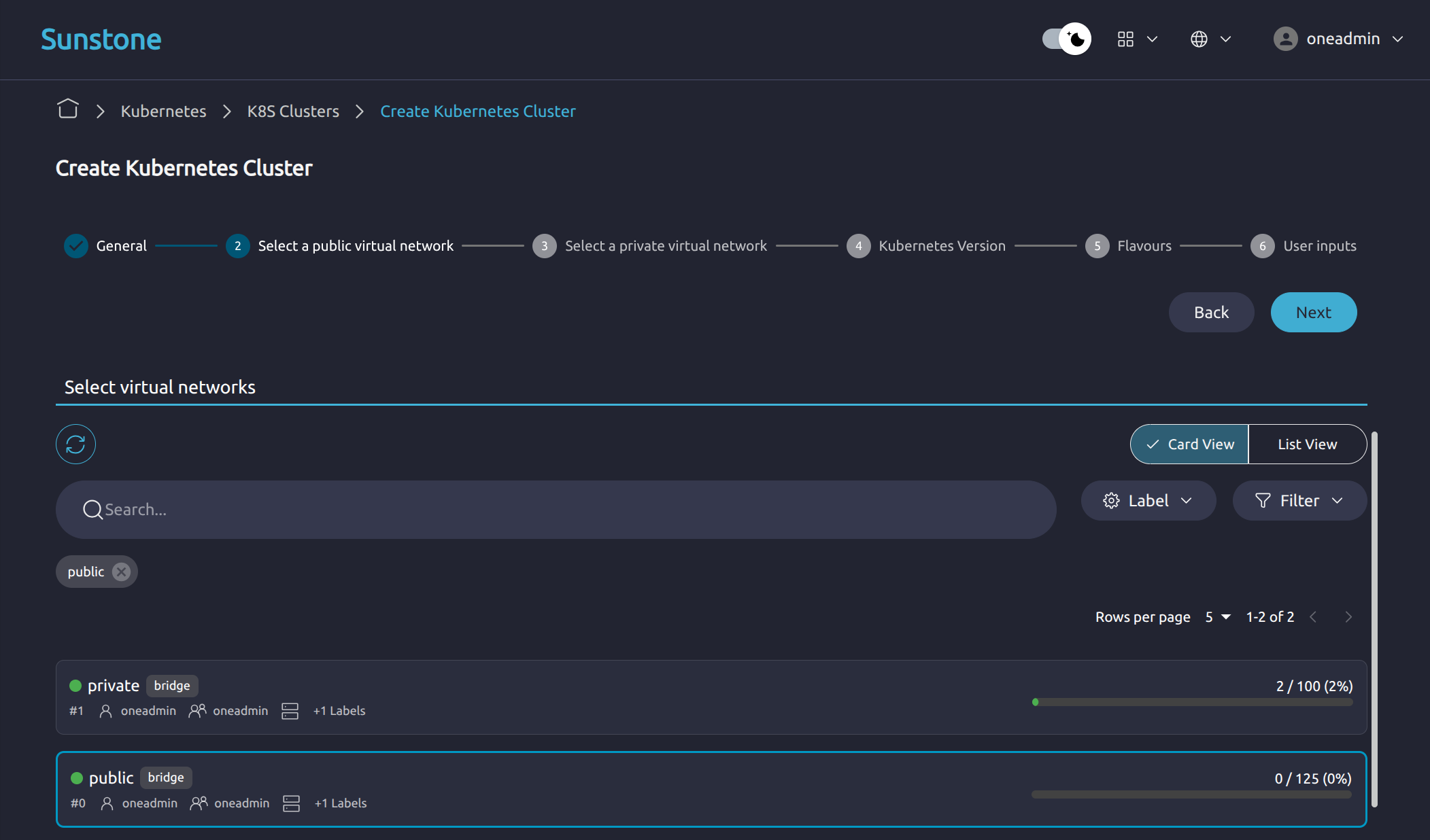Click green status dot of public network
Screen dimensions: 1430x840
point(77,778)
